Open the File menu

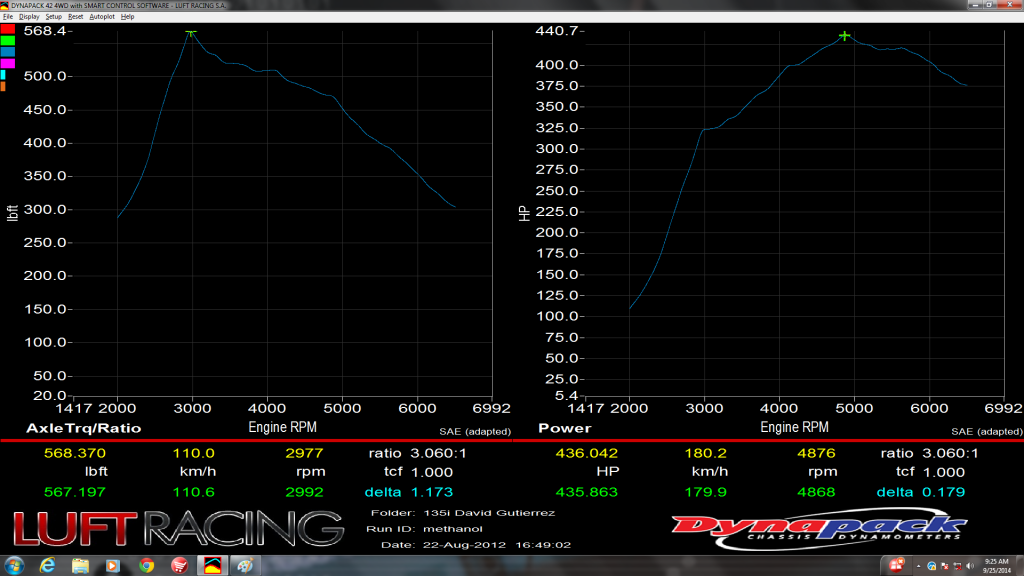(8, 17)
